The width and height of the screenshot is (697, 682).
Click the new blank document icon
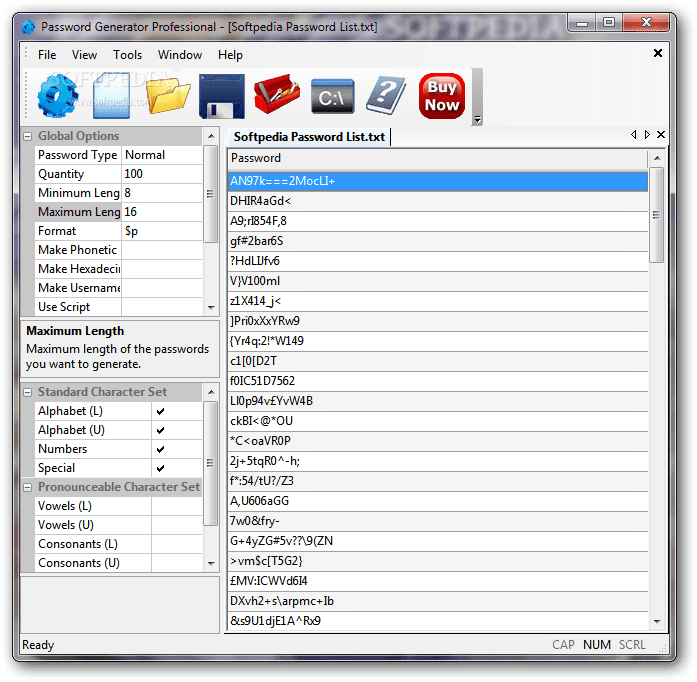point(111,96)
